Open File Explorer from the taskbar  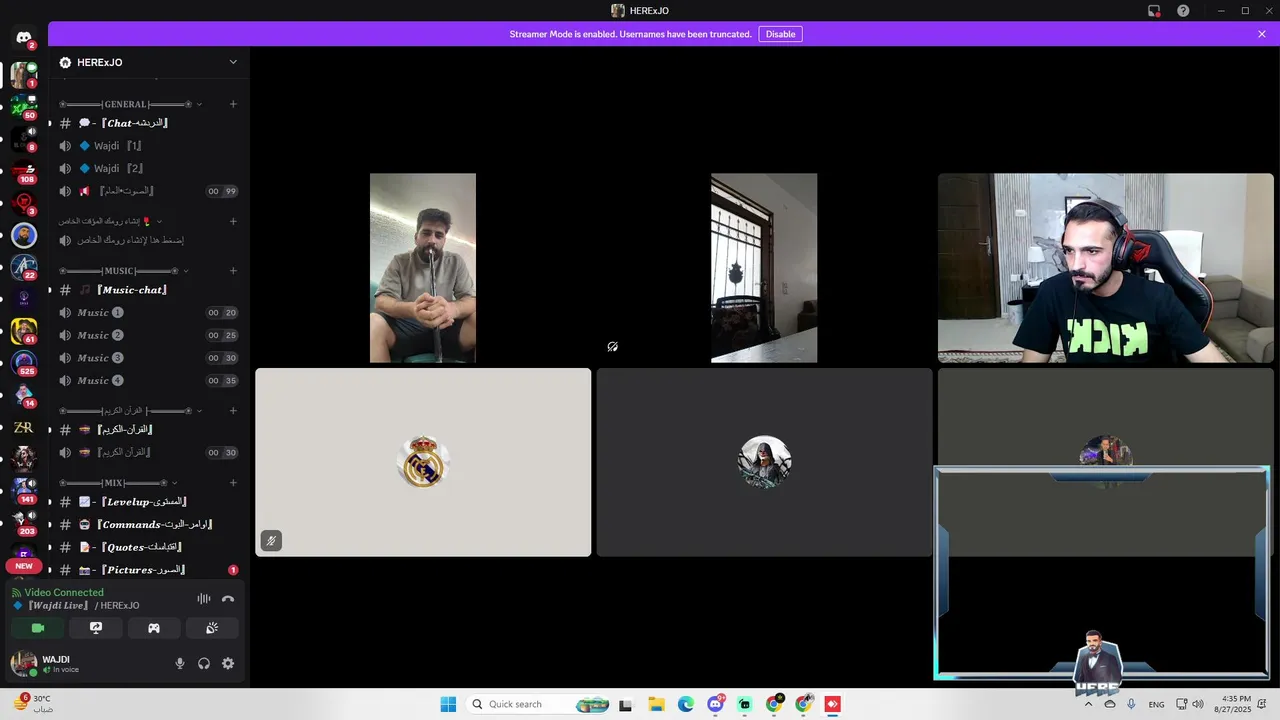[x=656, y=704]
